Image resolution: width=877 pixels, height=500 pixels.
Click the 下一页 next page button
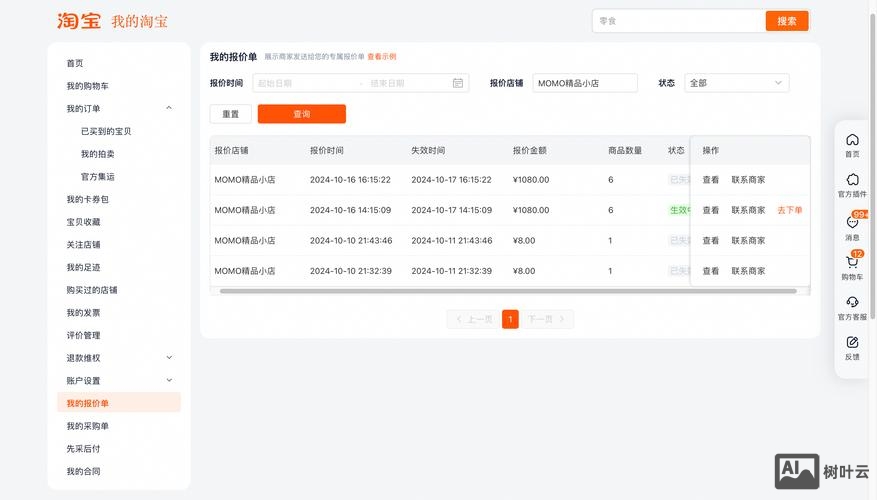pyautogui.click(x=547, y=319)
